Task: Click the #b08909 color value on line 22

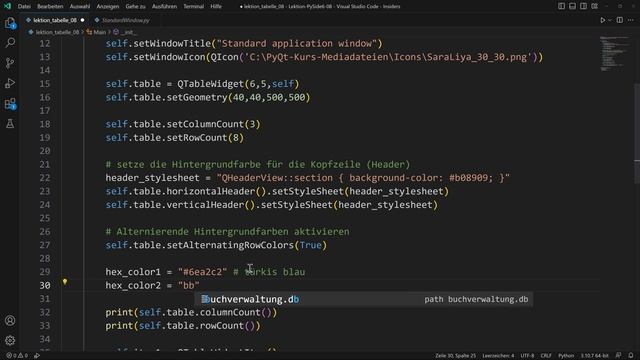Action: click(471, 178)
